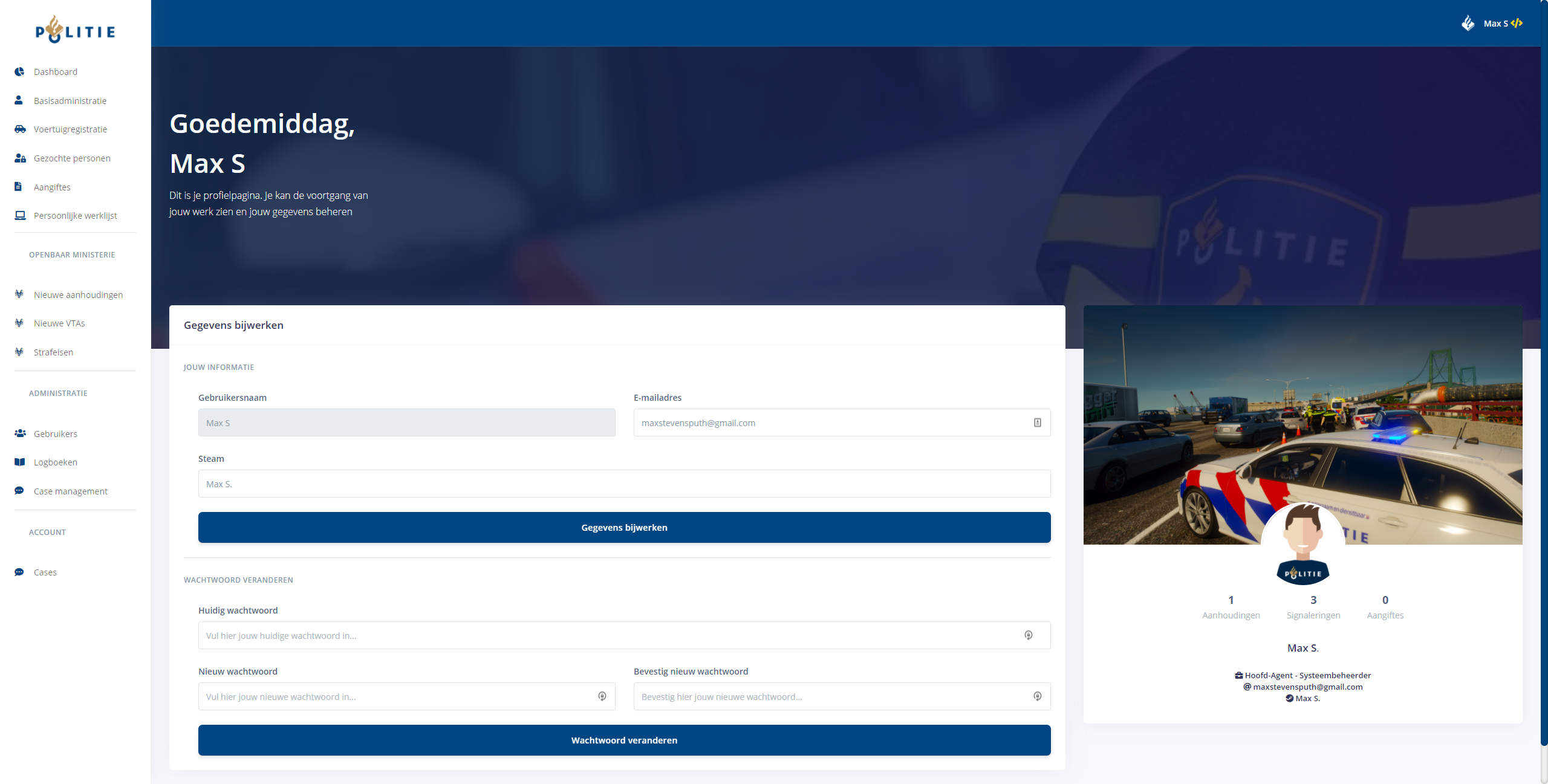Click the Gezochte personen lock-user icon
Viewport: 1548px width, 784px height.
point(19,158)
